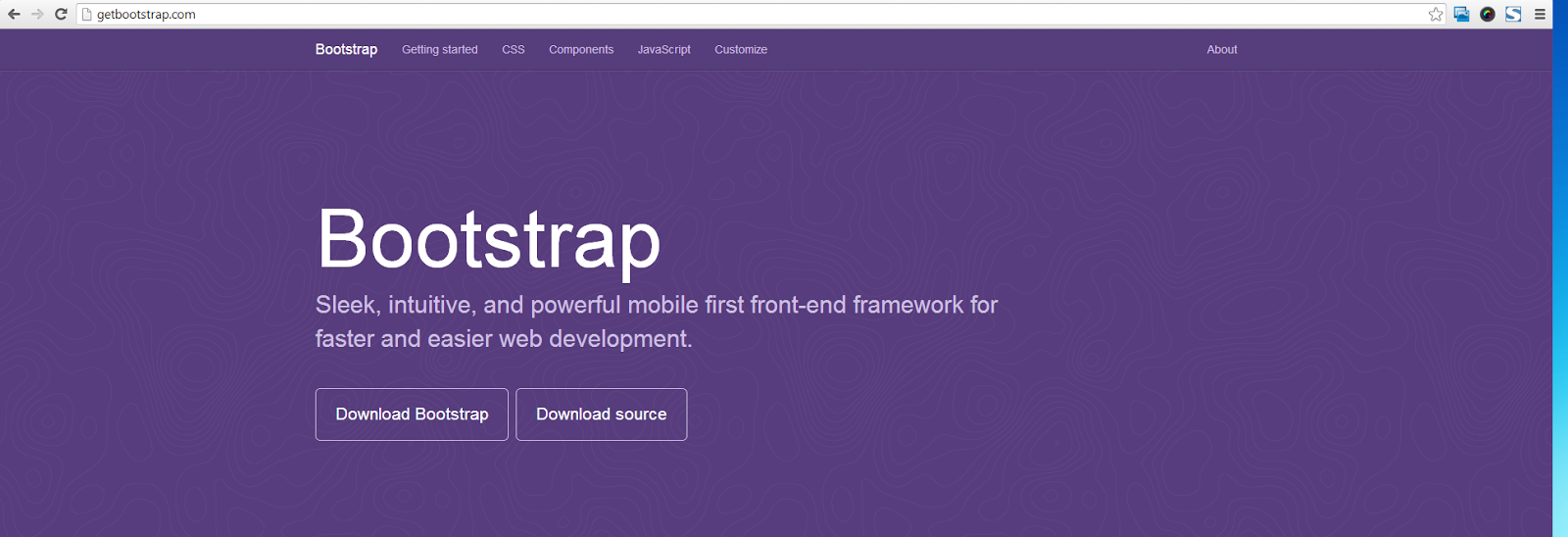Bookmark the page with the star icon
This screenshot has height=537, width=1568.
coord(1436,14)
